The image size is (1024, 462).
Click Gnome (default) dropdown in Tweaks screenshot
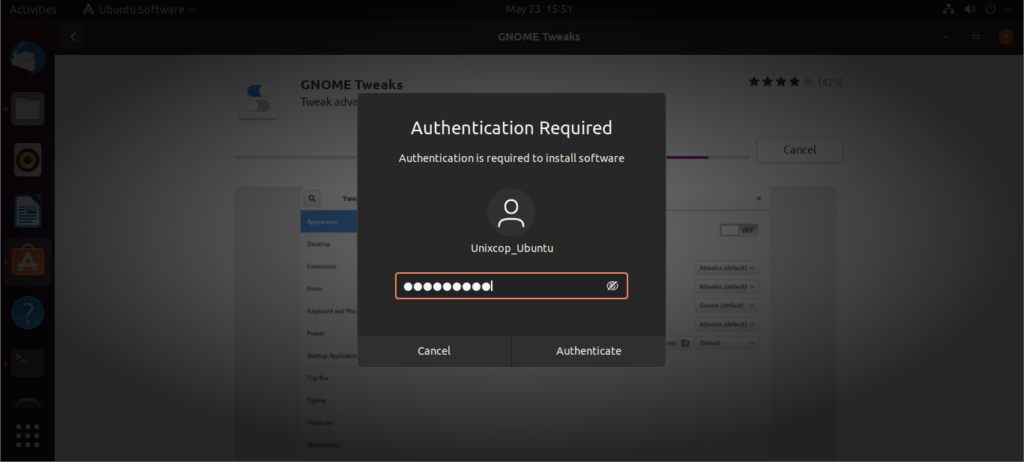coord(727,305)
